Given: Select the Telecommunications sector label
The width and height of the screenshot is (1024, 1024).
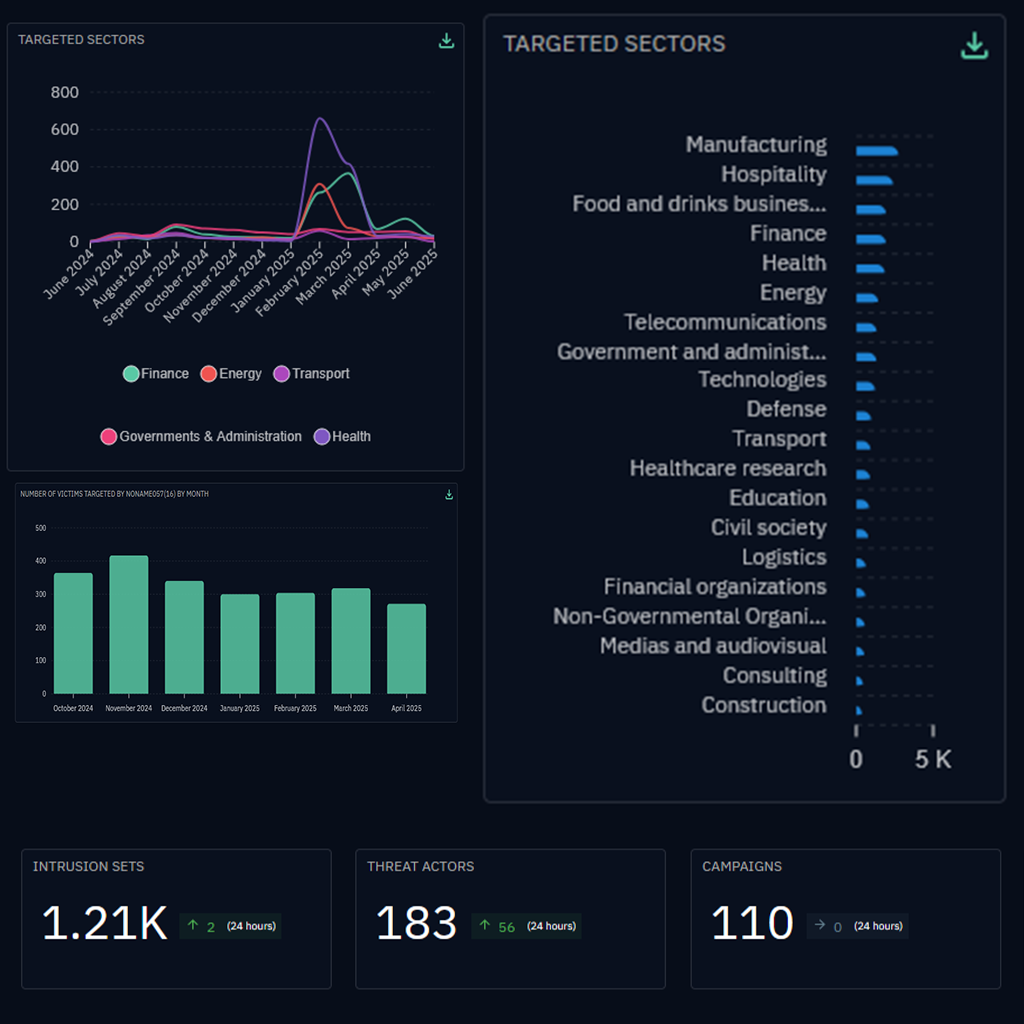Looking at the screenshot, I should (725, 322).
